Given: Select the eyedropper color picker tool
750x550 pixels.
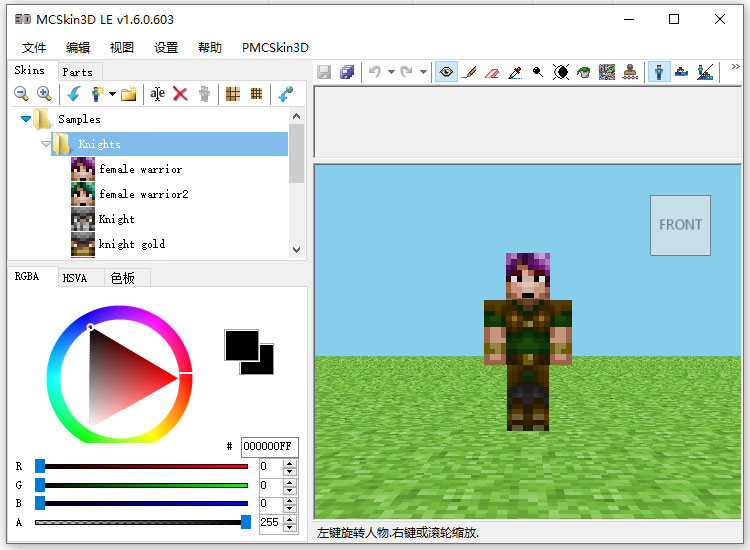Looking at the screenshot, I should click(515, 72).
